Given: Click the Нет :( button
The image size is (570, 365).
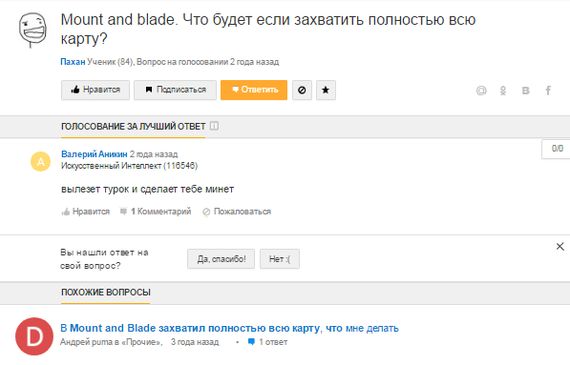Looking at the screenshot, I should click(x=280, y=259).
